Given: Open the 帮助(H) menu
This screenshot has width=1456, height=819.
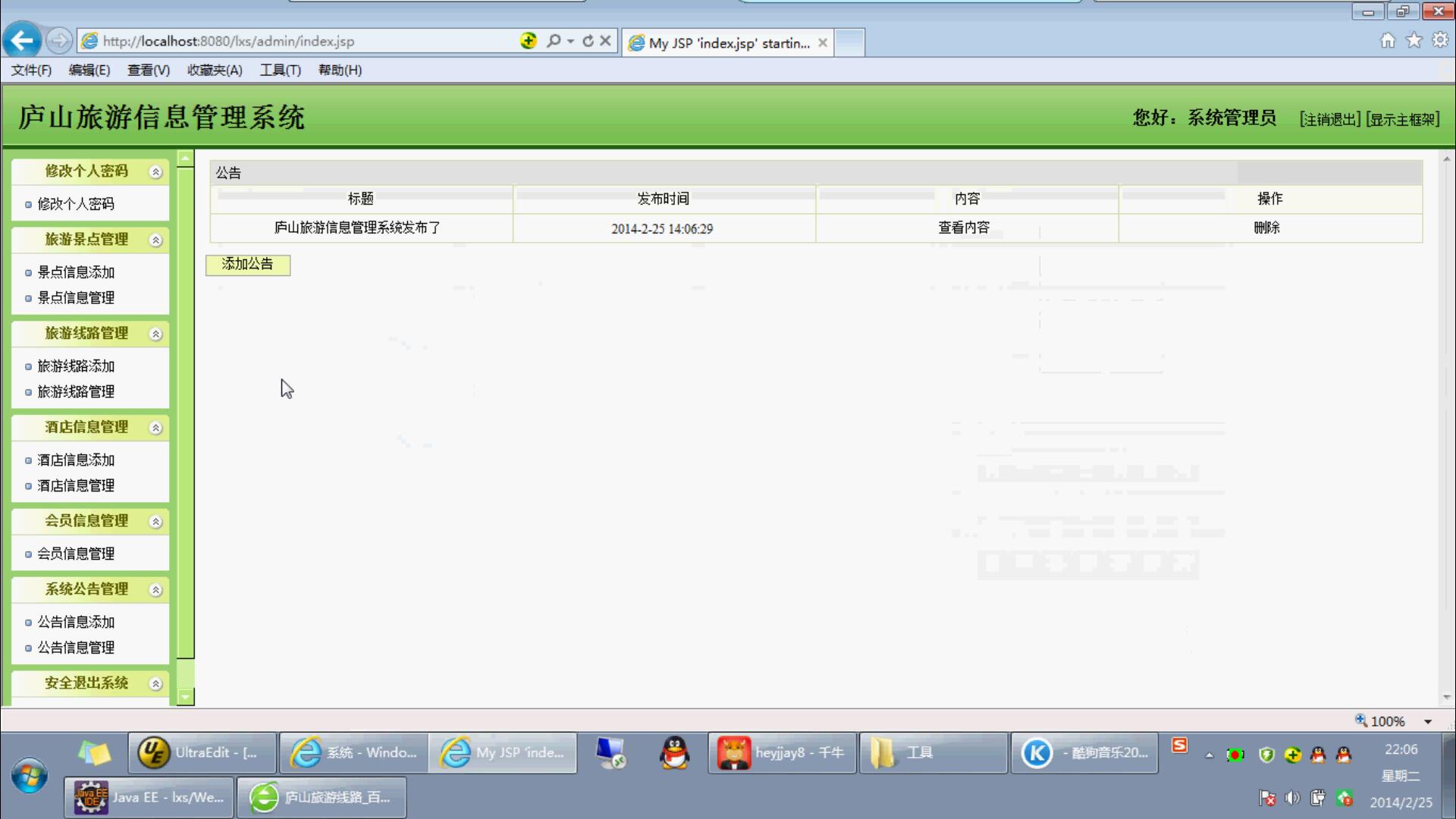Looking at the screenshot, I should (340, 70).
